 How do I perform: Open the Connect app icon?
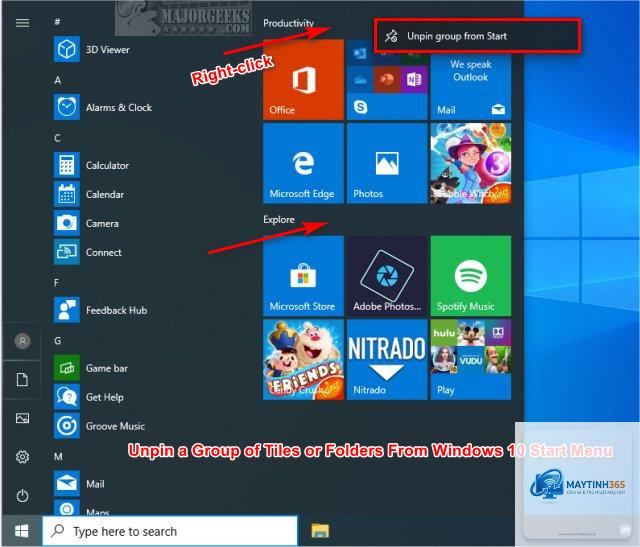[67, 252]
